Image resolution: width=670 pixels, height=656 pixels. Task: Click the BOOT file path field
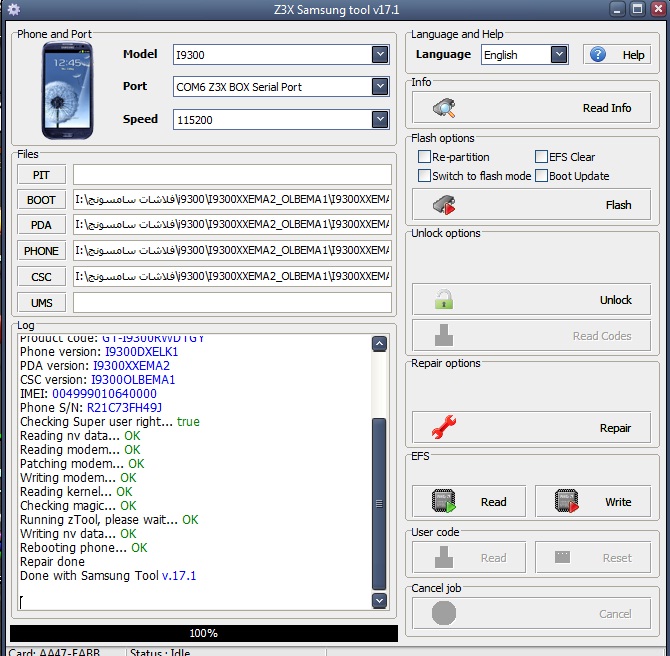(x=232, y=200)
